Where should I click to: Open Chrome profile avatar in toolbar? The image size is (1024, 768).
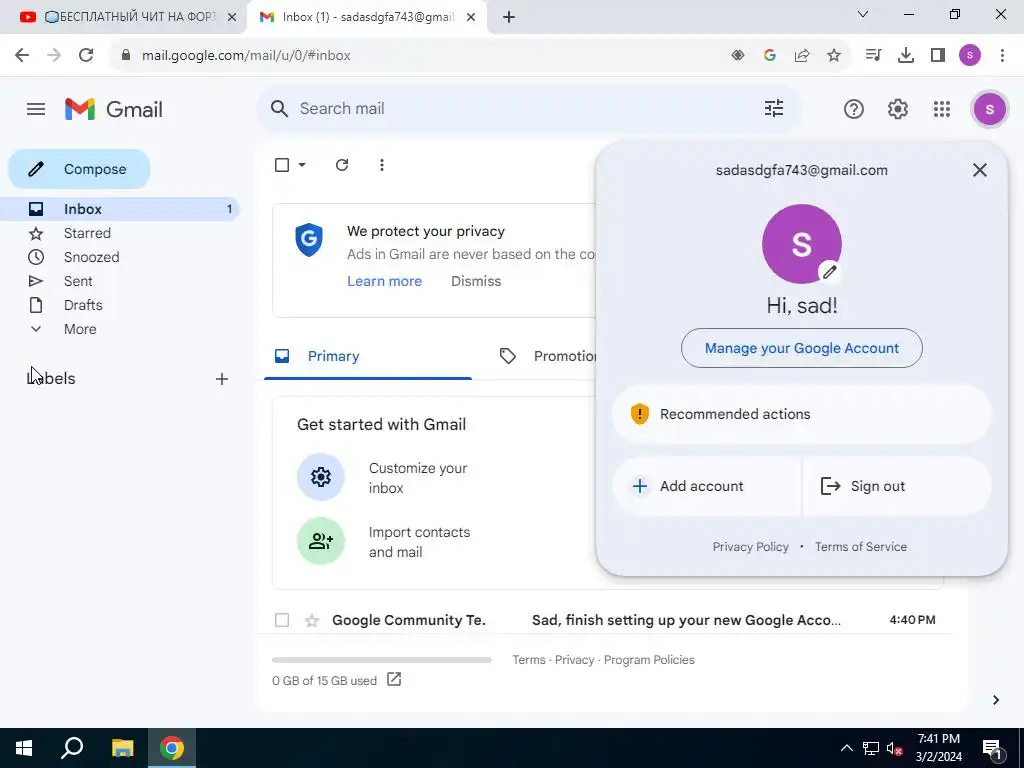click(x=970, y=56)
